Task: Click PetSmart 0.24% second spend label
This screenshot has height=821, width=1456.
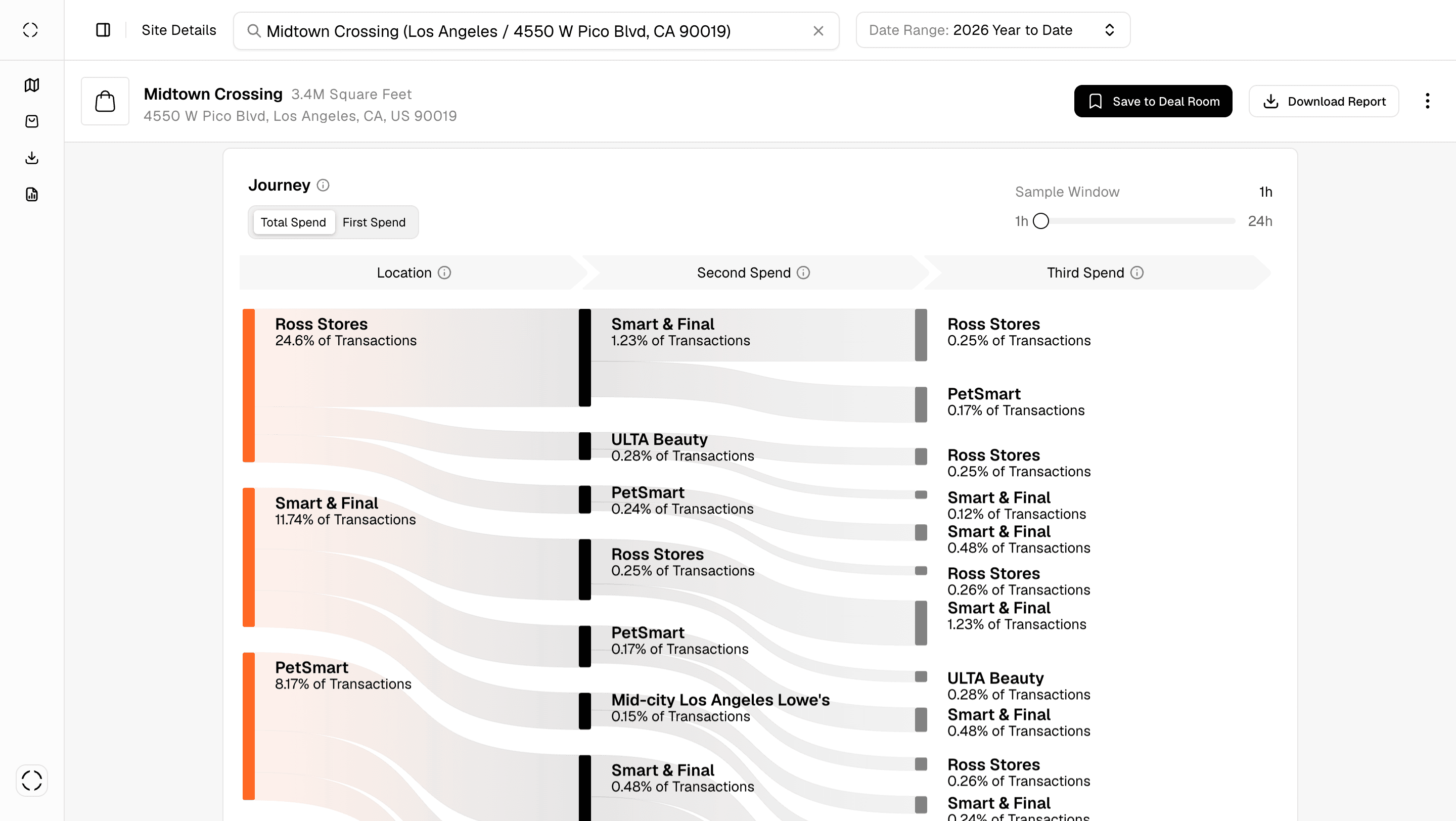Action: [x=682, y=500]
